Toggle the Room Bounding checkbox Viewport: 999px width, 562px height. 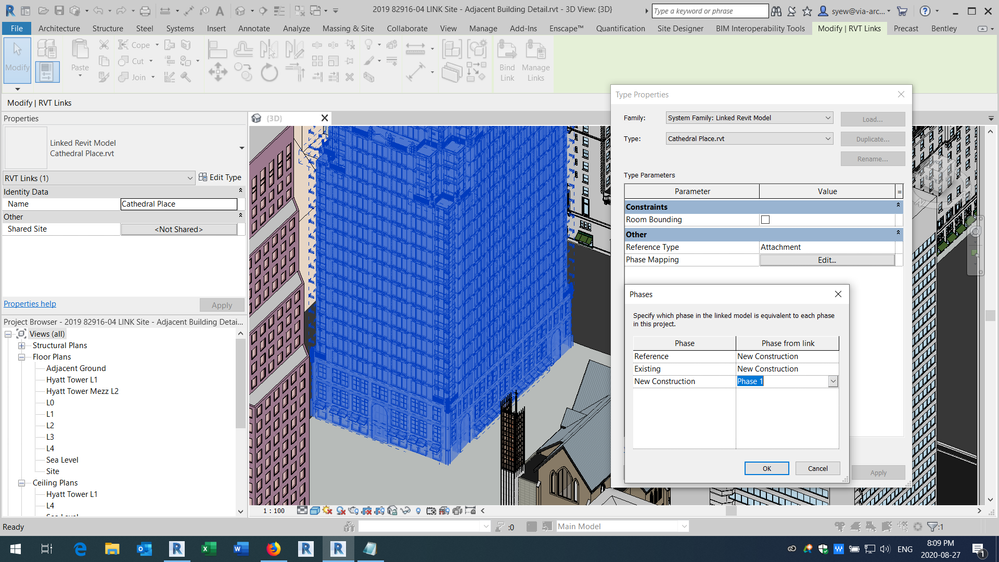(x=765, y=220)
